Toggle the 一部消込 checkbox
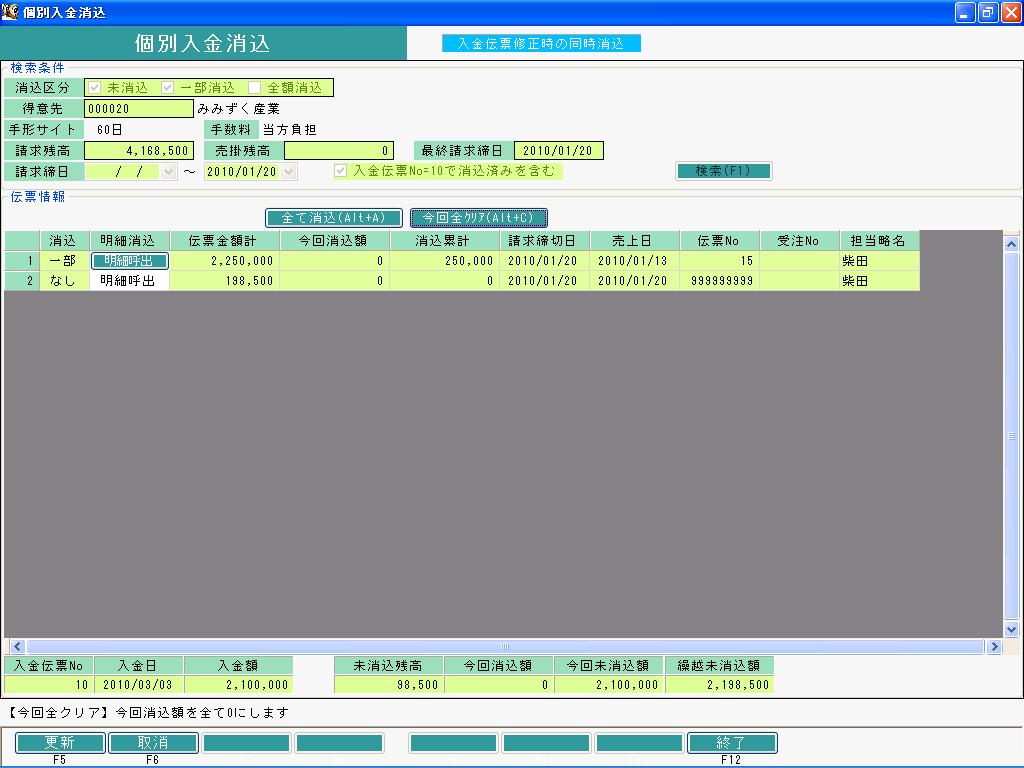This screenshot has width=1024, height=768. pos(168,88)
